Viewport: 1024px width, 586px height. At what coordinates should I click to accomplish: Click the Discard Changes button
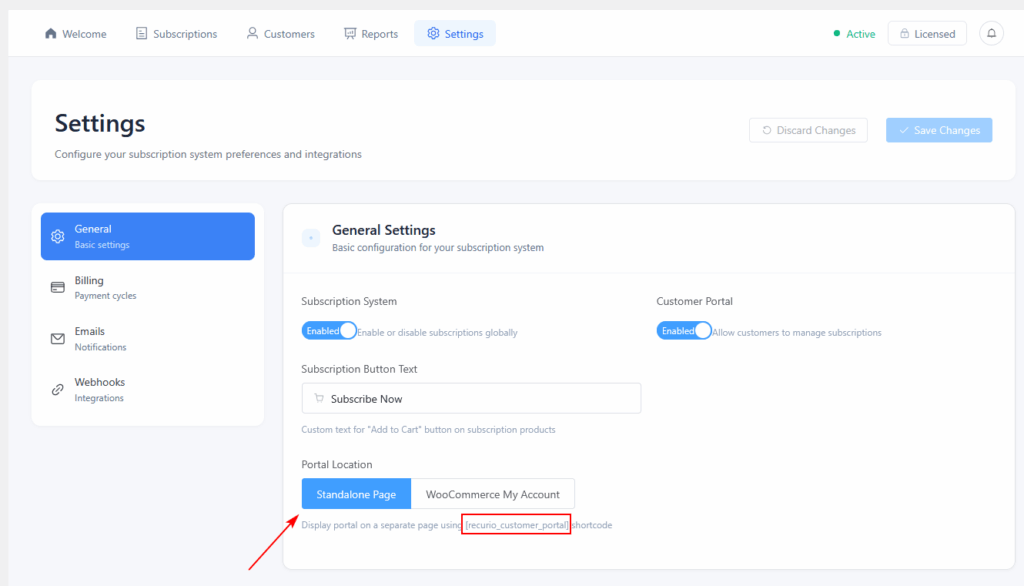[x=808, y=130]
